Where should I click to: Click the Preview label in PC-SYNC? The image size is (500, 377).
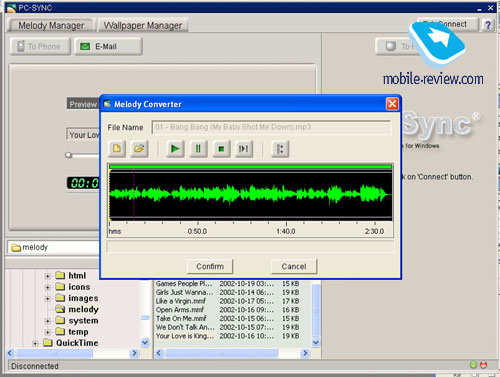(x=83, y=104)
